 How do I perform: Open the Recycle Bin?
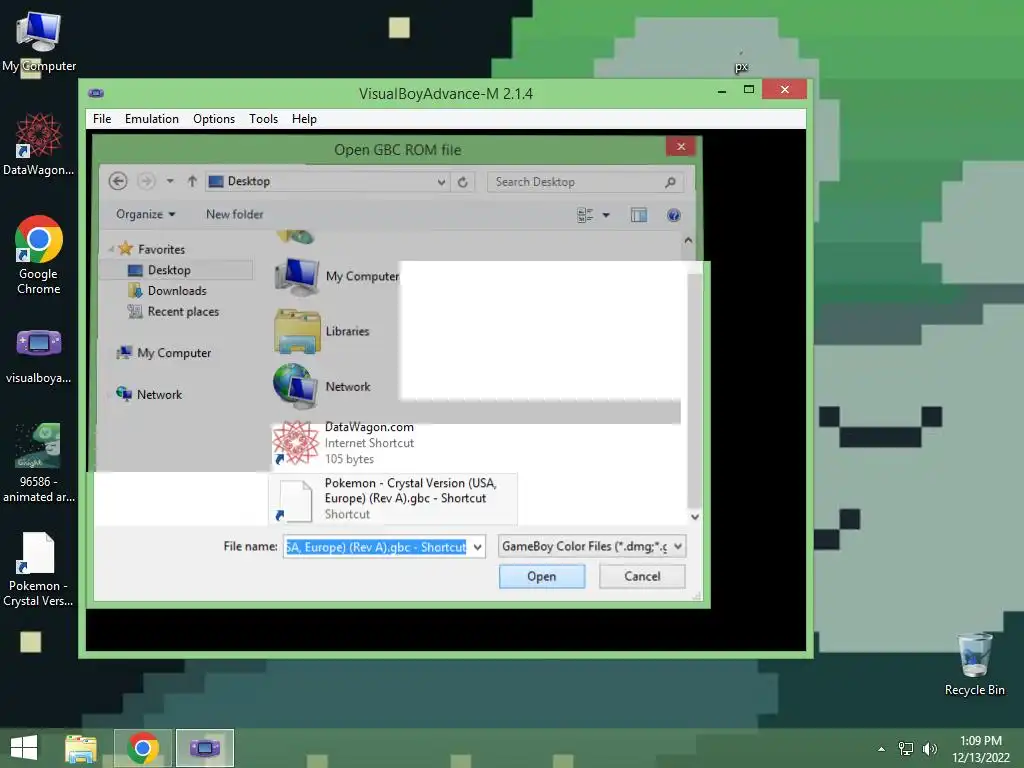974,664
